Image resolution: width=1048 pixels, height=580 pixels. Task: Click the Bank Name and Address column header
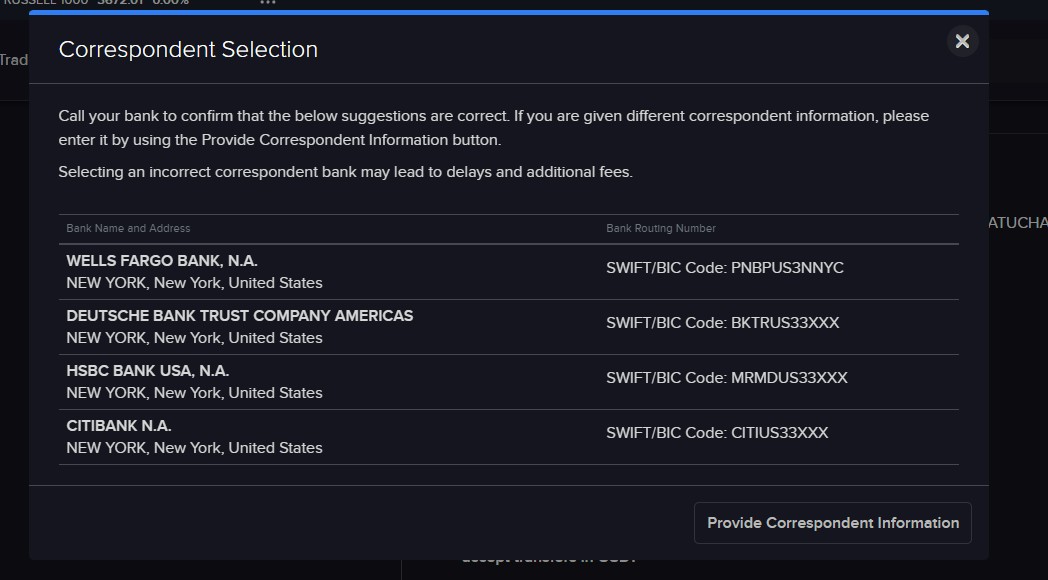click(128, 228)
